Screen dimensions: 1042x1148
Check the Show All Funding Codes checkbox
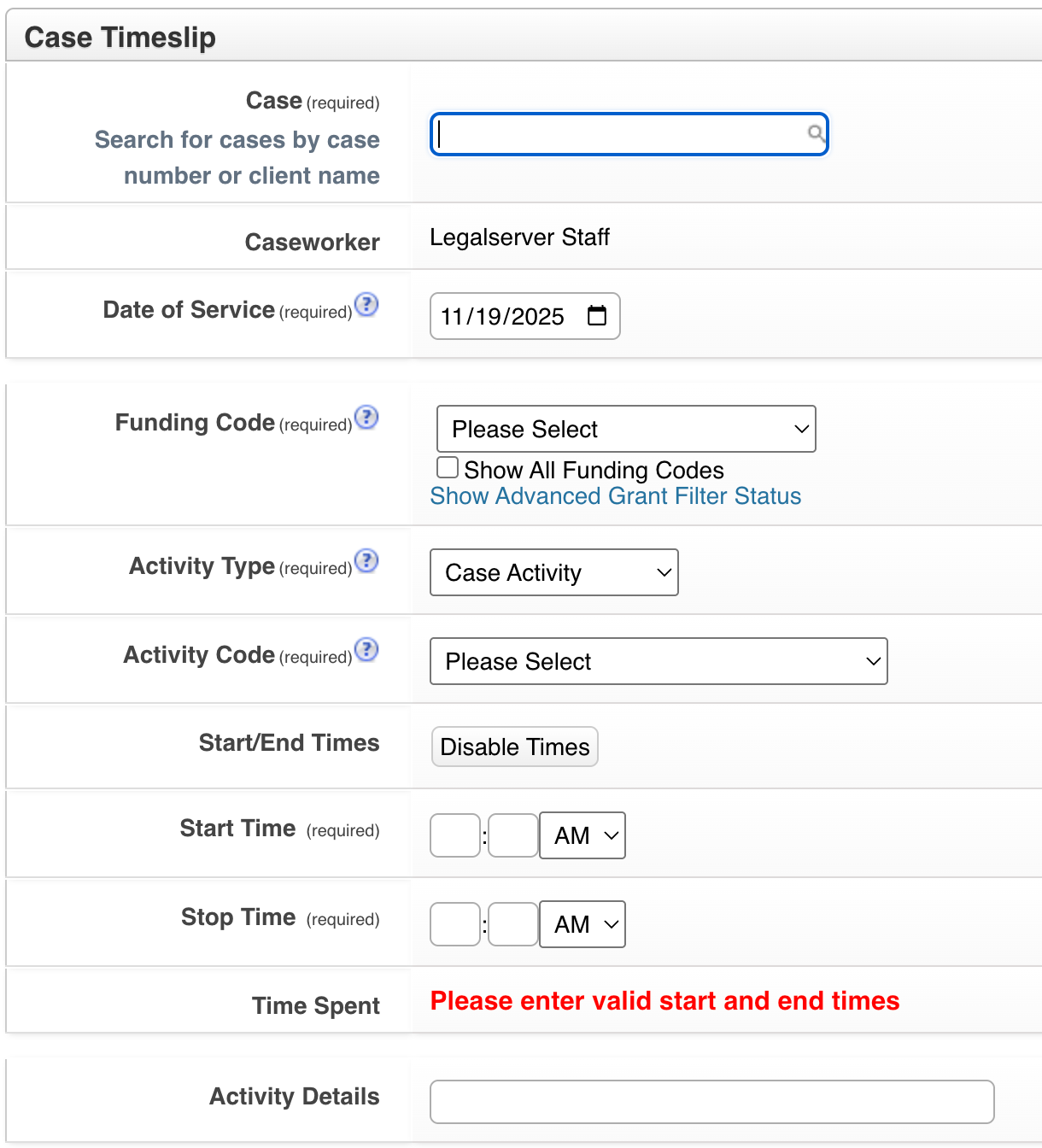(x=447, y=466)
